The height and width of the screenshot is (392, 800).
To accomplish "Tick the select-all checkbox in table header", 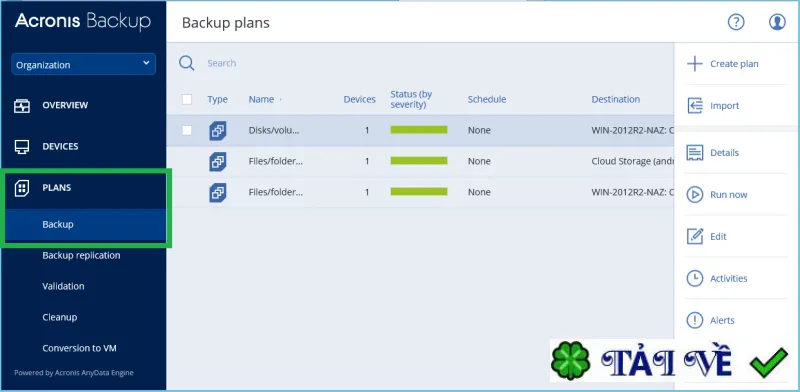I will coord(187,100).
